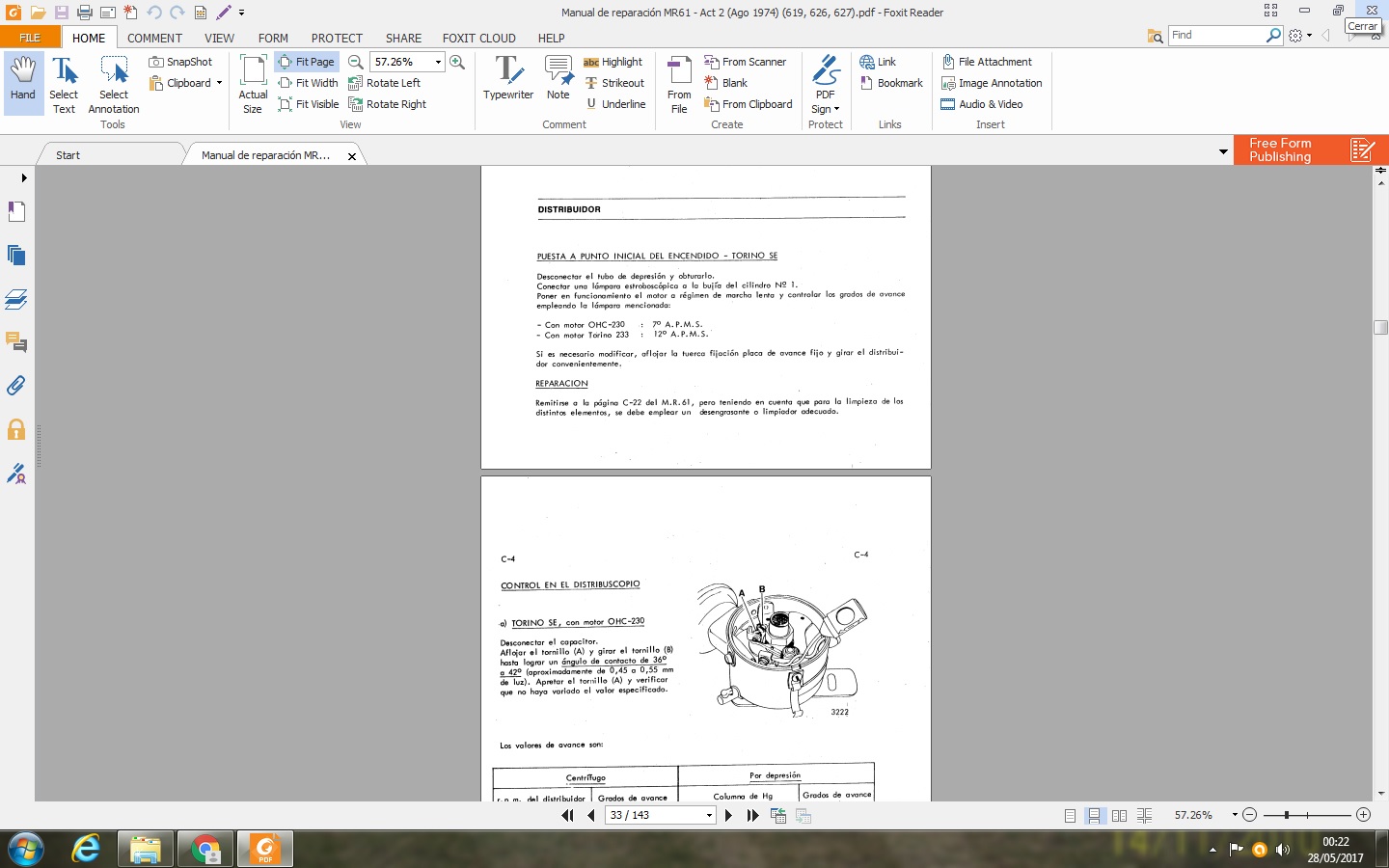Open the FILE menu
1389x868 pixels.
pos(30,38)
